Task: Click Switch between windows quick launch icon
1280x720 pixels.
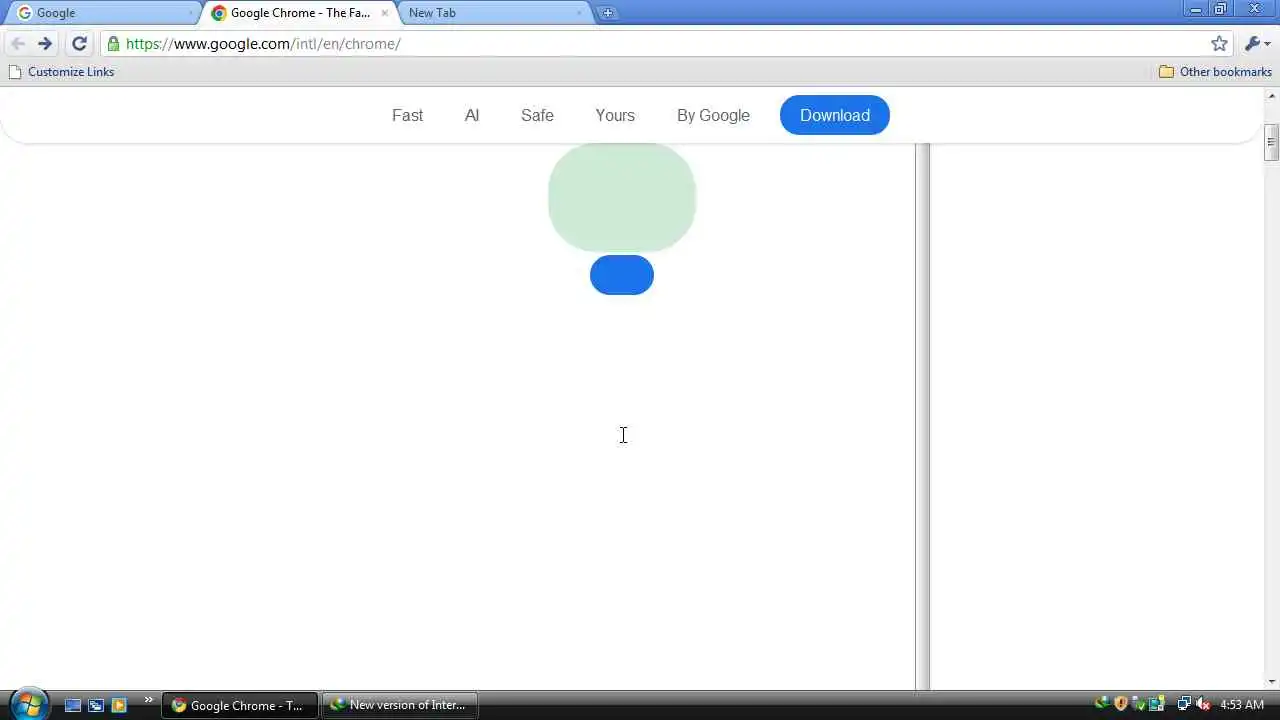Action: [x=96, y=705]
